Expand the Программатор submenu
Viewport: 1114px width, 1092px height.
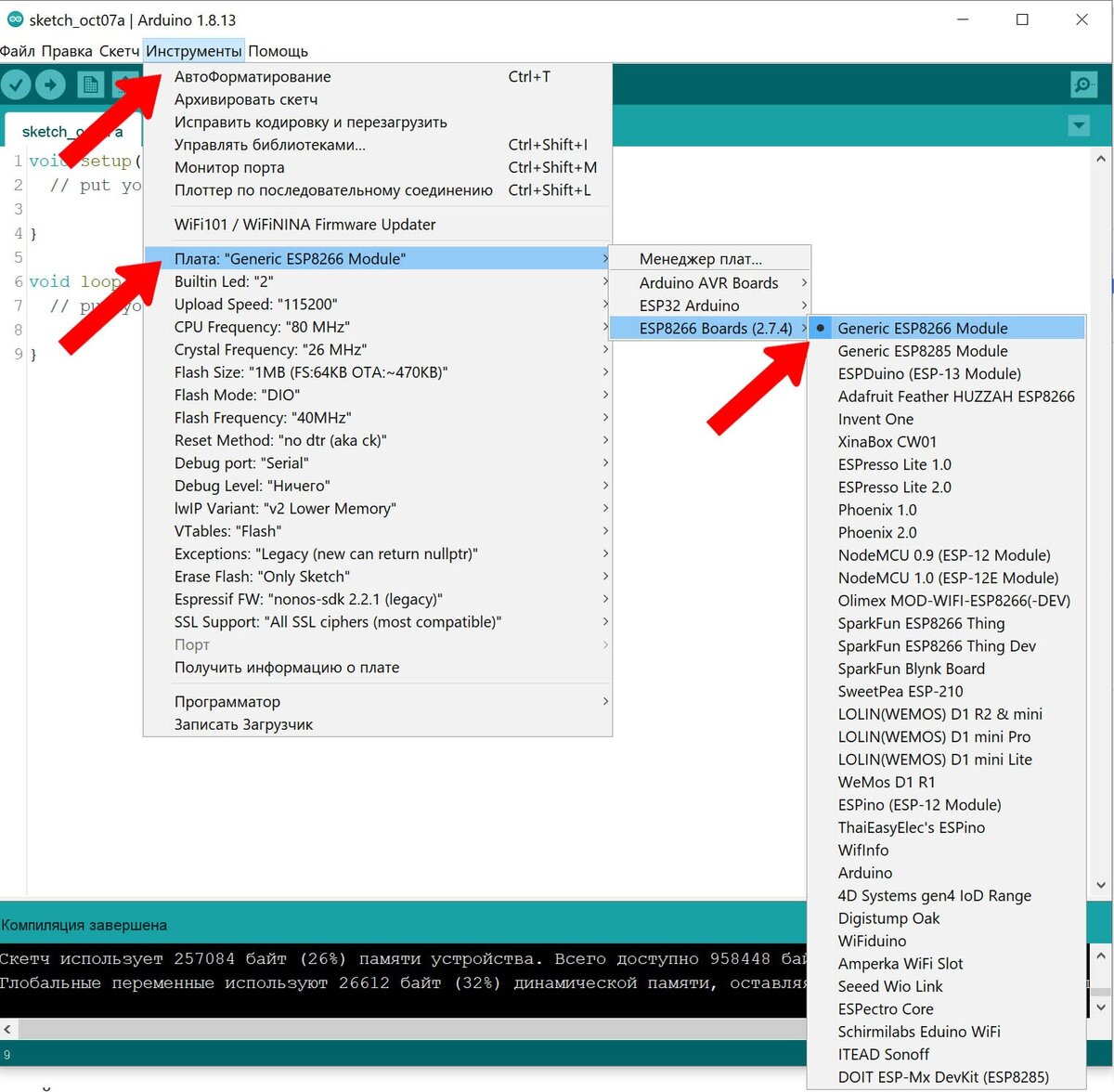tap(378, 702)
